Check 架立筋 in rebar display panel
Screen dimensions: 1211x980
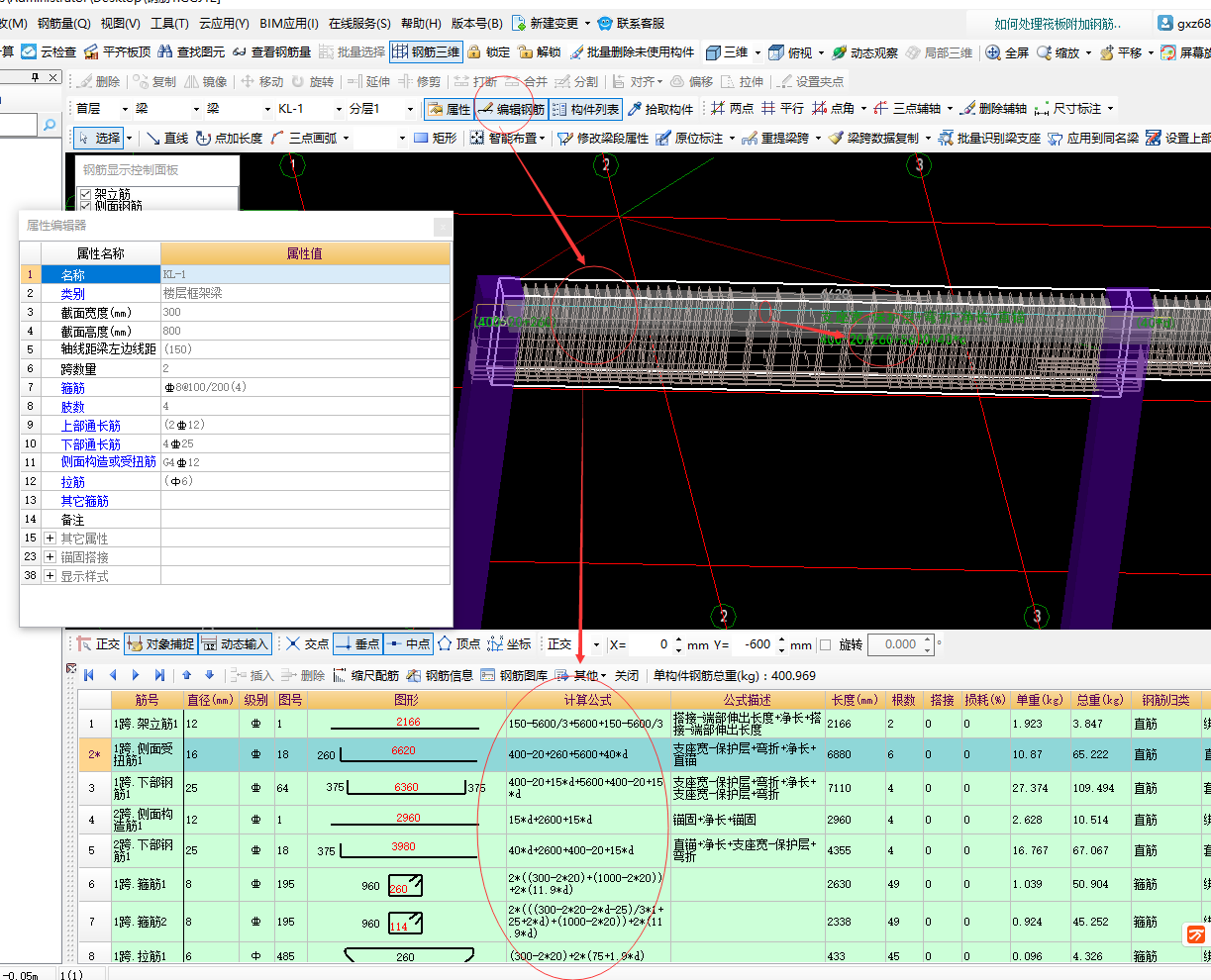tap(86, 195)
